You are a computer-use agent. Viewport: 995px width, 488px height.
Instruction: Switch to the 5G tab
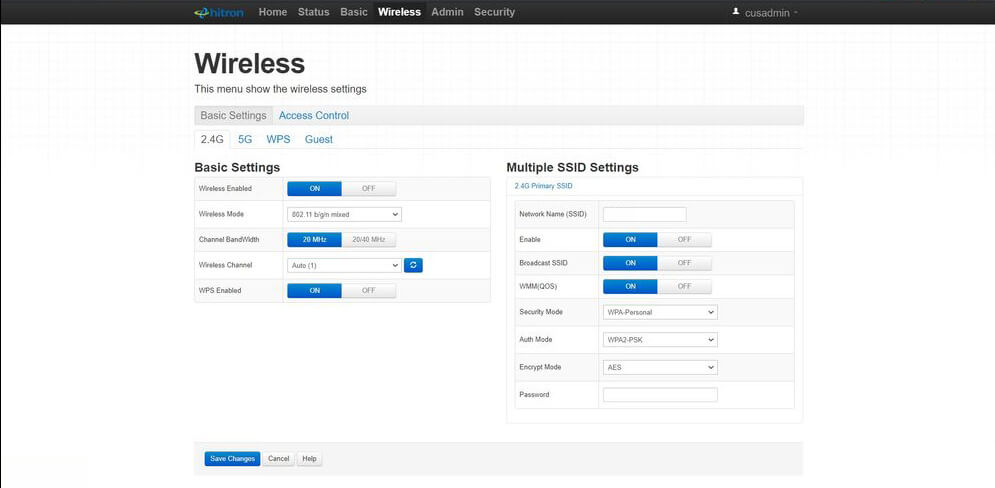245,139
